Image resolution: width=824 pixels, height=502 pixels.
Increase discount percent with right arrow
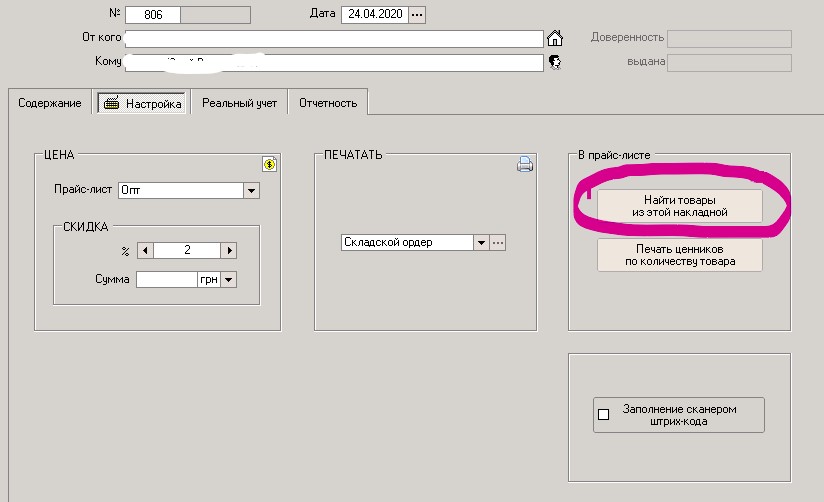pos(230,251)
